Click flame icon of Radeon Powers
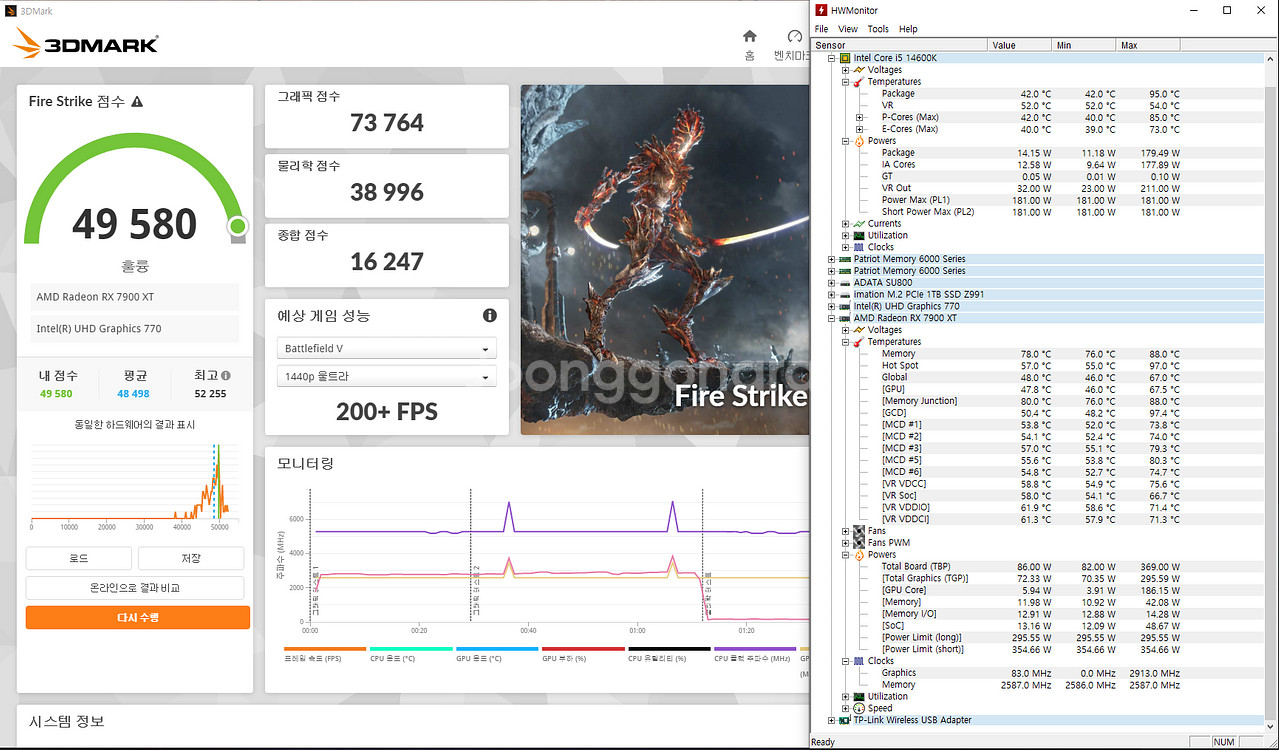Image resolution: width=1279 pixels, height=750 pixels. [859, 554]
